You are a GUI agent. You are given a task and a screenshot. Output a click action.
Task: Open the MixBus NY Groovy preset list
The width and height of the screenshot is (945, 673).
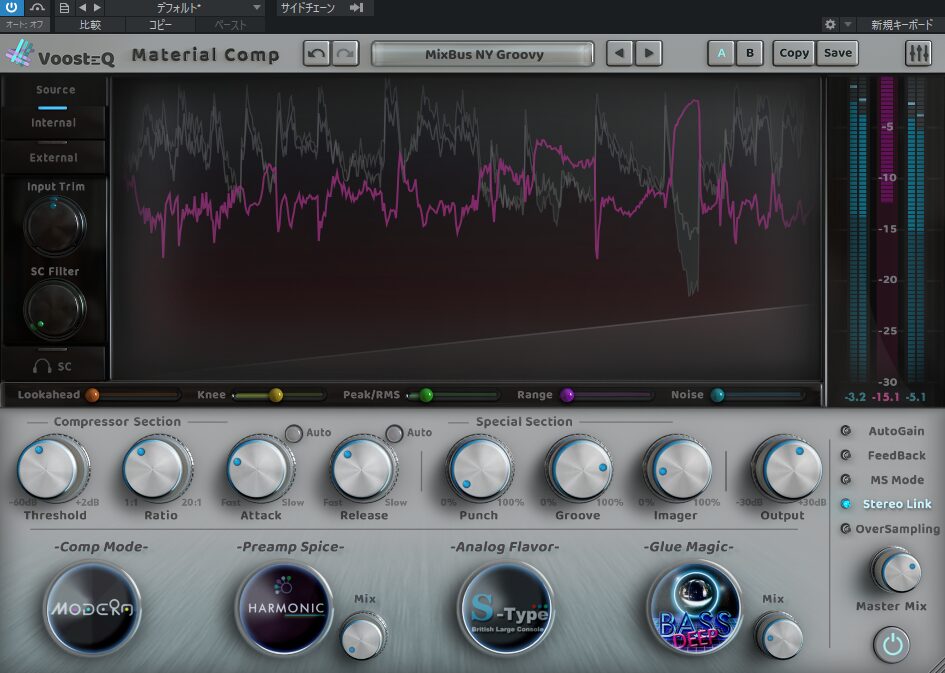coord(483,54)
